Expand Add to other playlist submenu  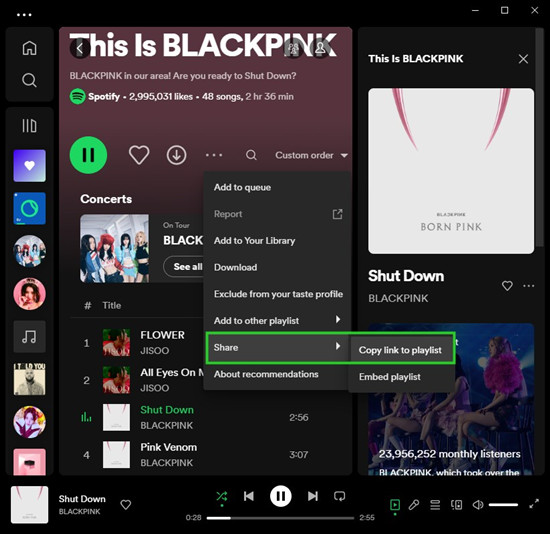pyautogui.click(x=277, y=321)
